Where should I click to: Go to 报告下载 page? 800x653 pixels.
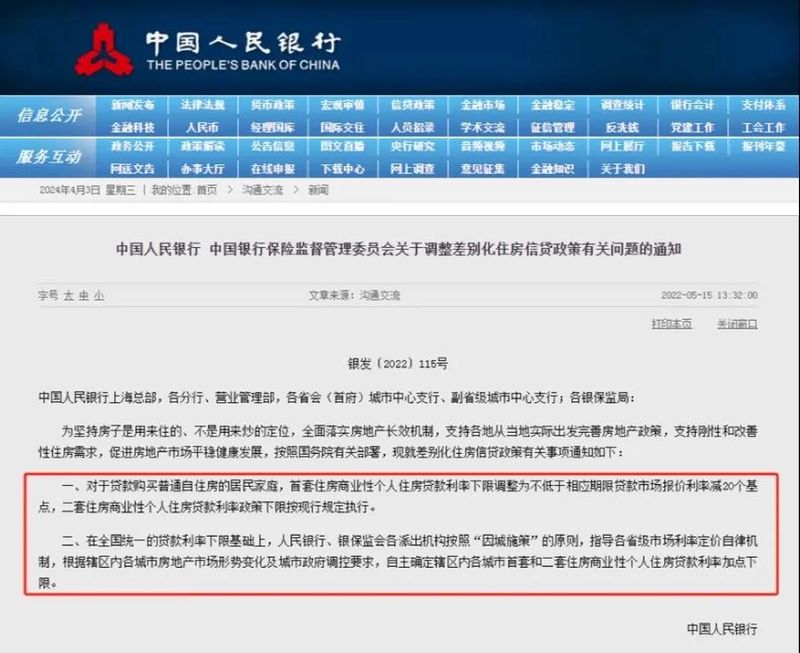(x=692, y=146)
